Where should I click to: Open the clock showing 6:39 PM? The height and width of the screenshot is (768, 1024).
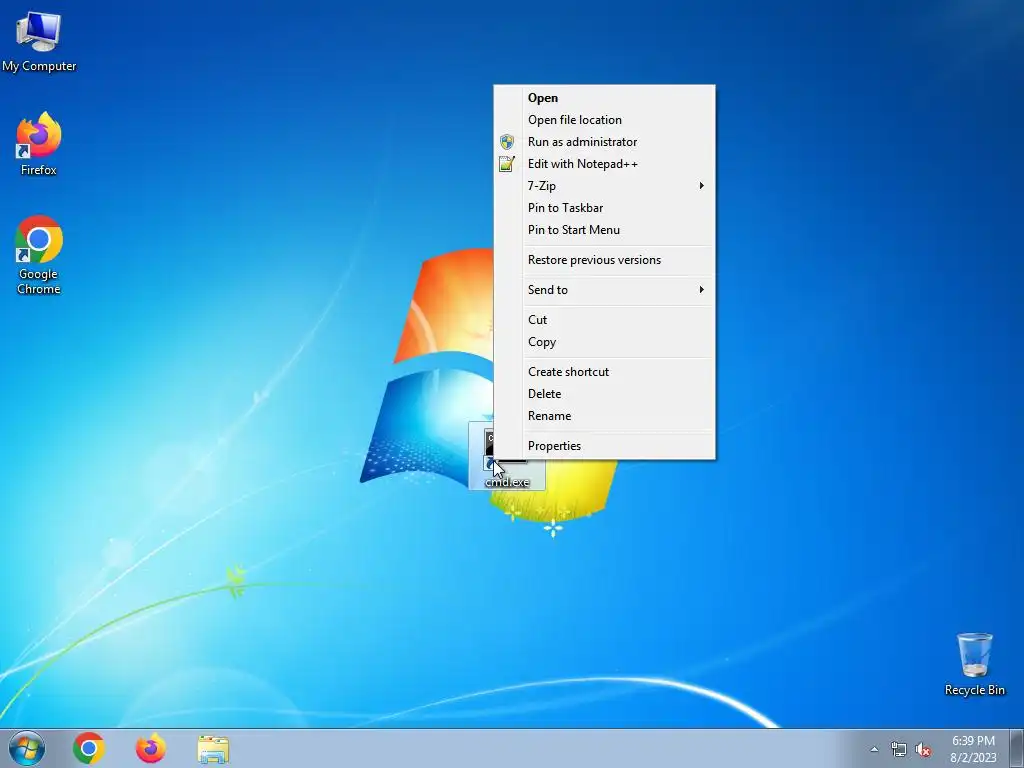coord(973,748)
